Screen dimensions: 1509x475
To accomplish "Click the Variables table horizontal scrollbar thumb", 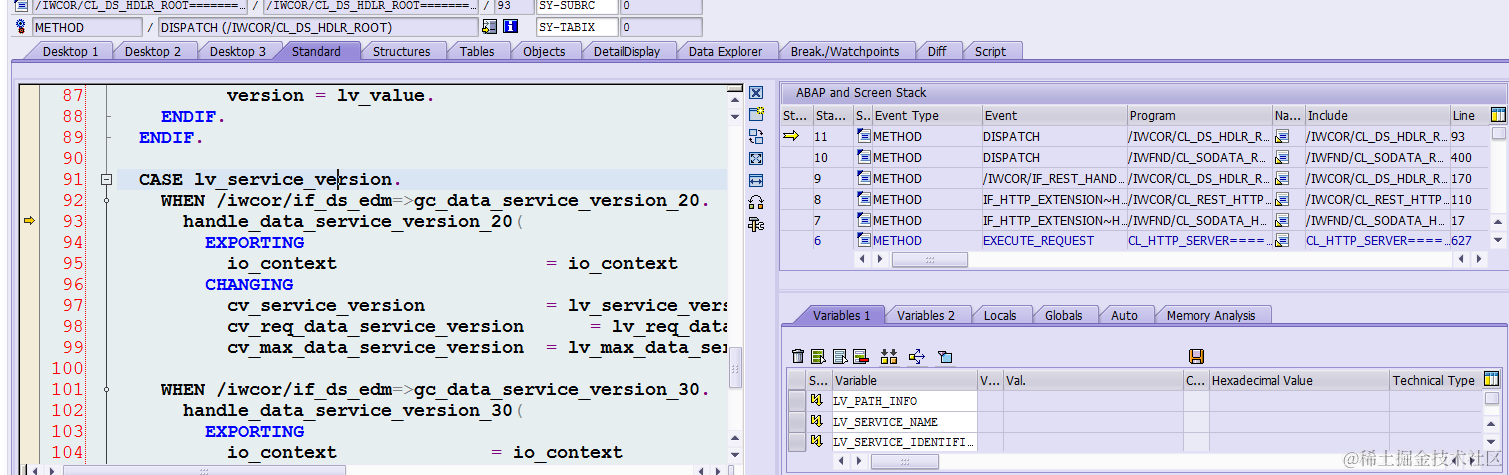I will coord(904,461).
